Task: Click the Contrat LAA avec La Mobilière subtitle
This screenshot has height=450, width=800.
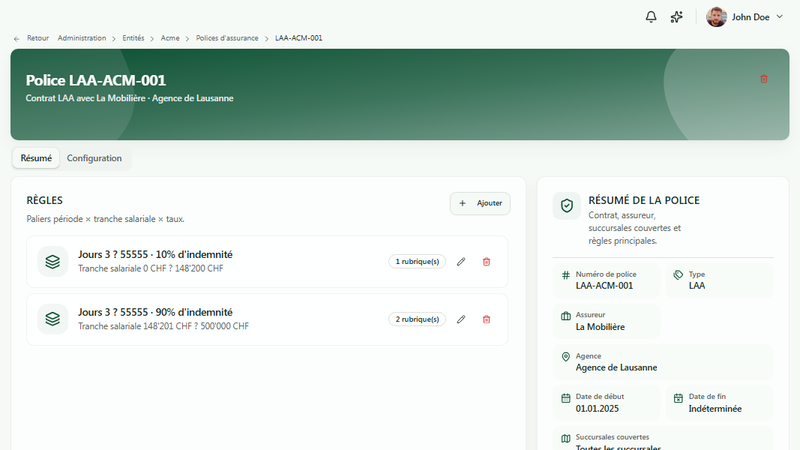Action: pos(130,98)
